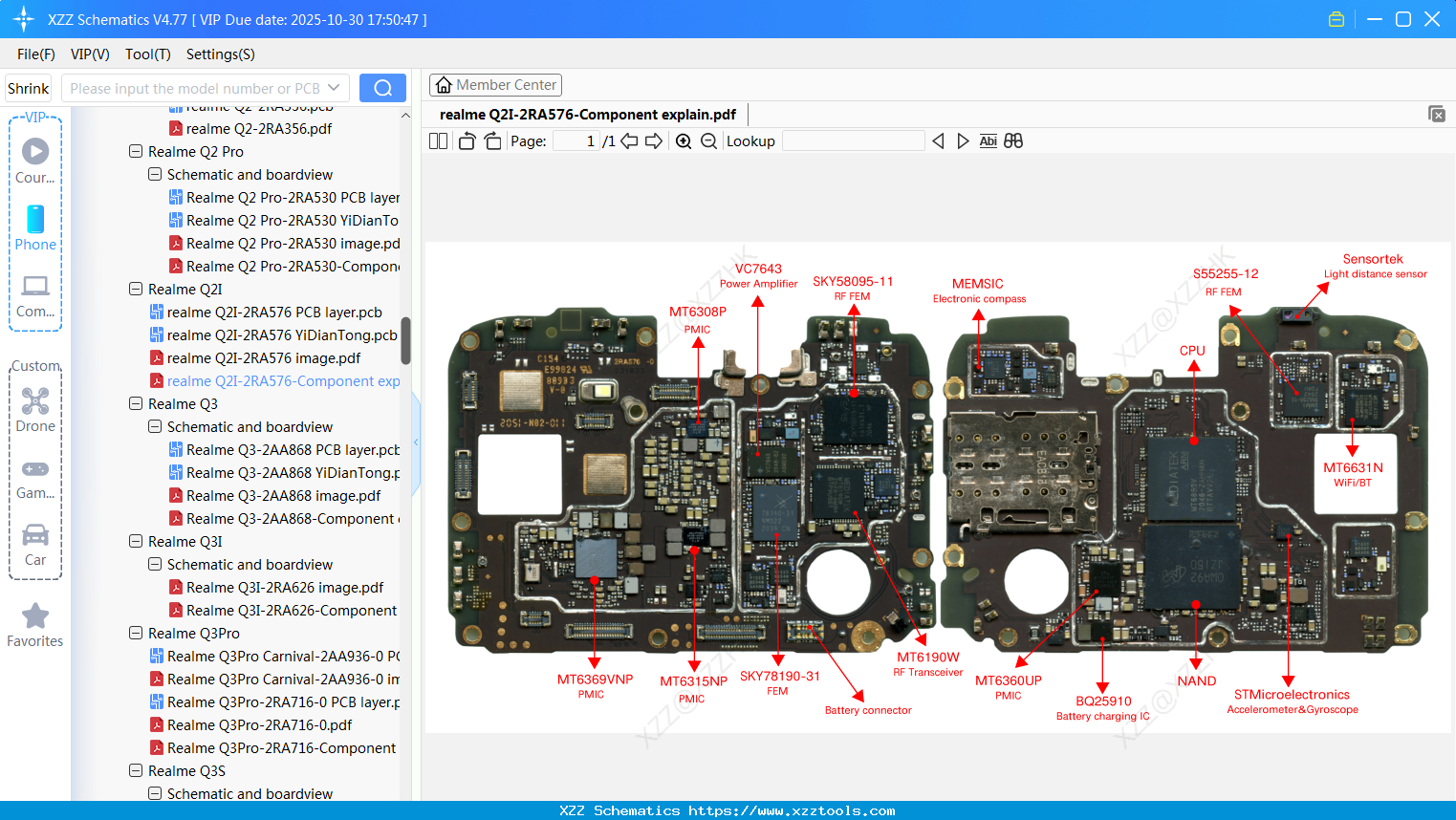Open the VIP(V) menu

coord(89,54)
